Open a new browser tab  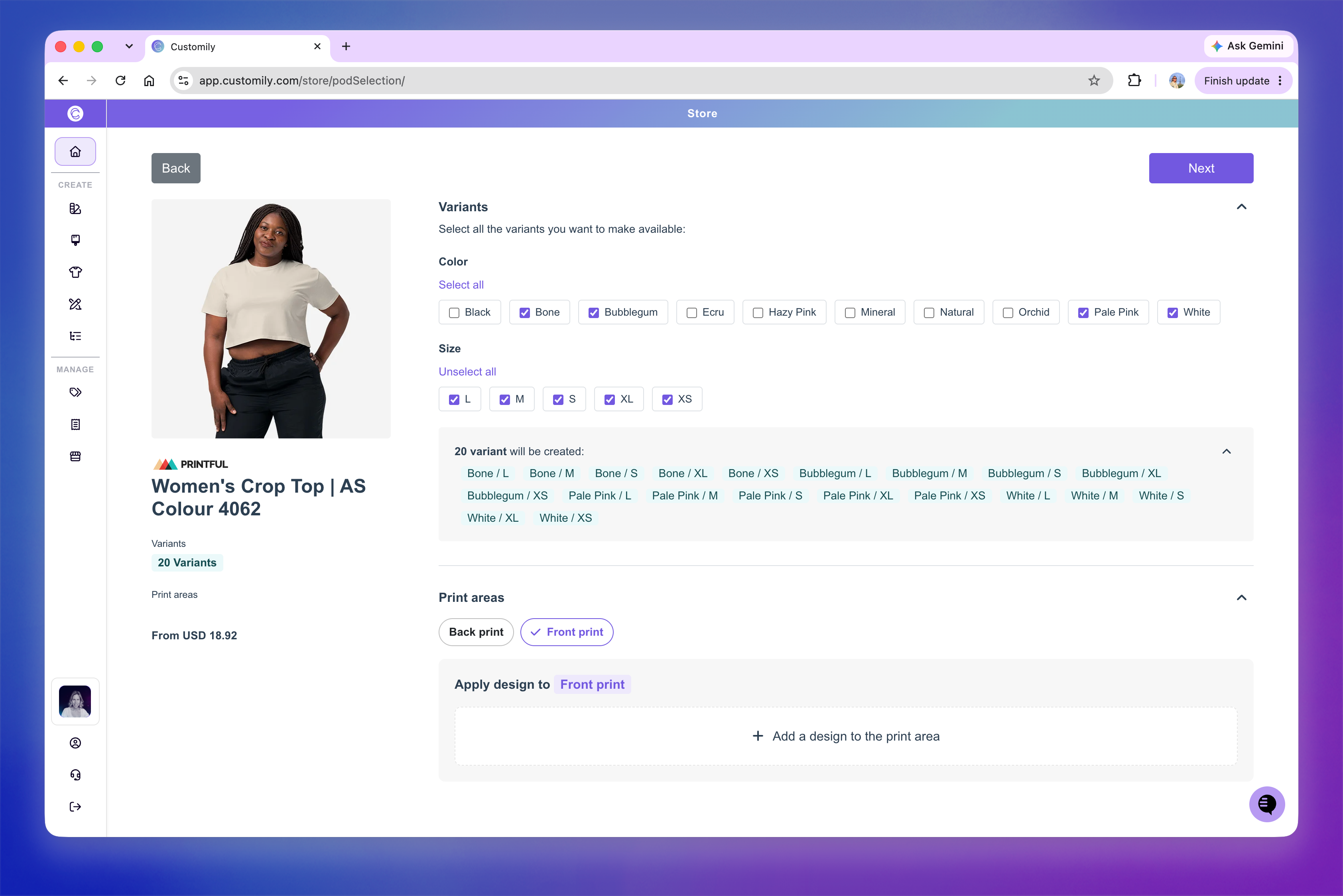pos(346,46)
